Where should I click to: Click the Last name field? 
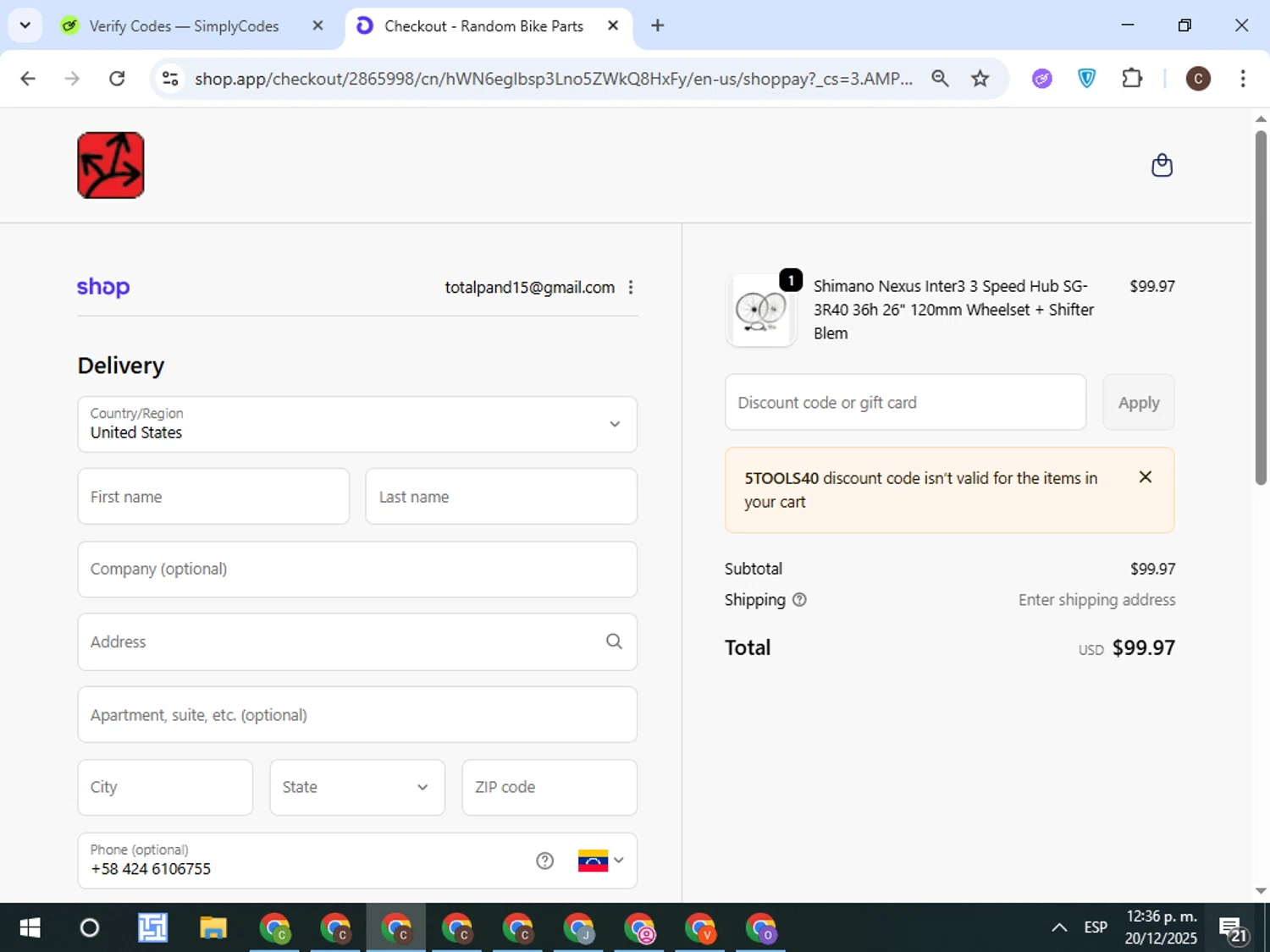tap(501, 497)
